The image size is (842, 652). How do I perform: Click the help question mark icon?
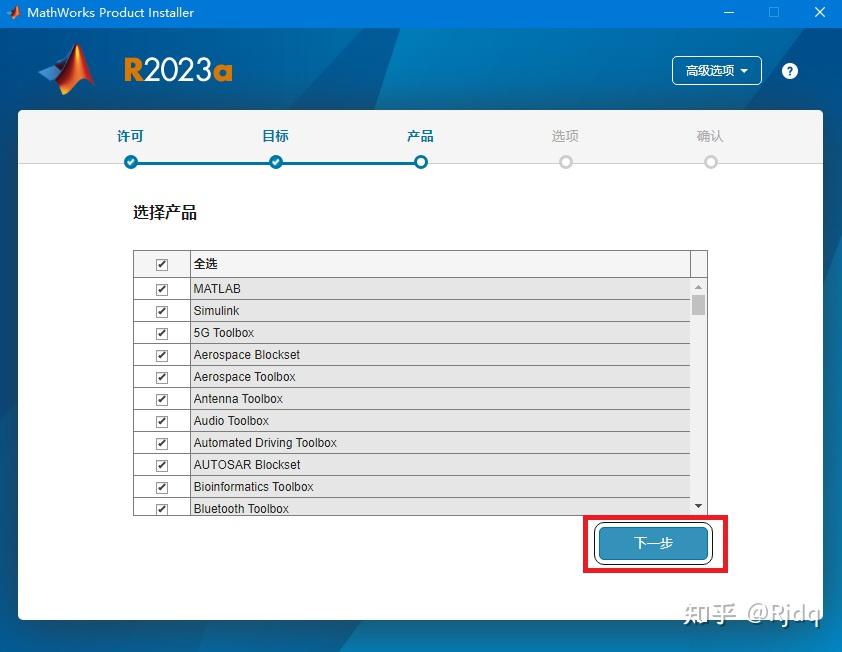click(789, 70)
